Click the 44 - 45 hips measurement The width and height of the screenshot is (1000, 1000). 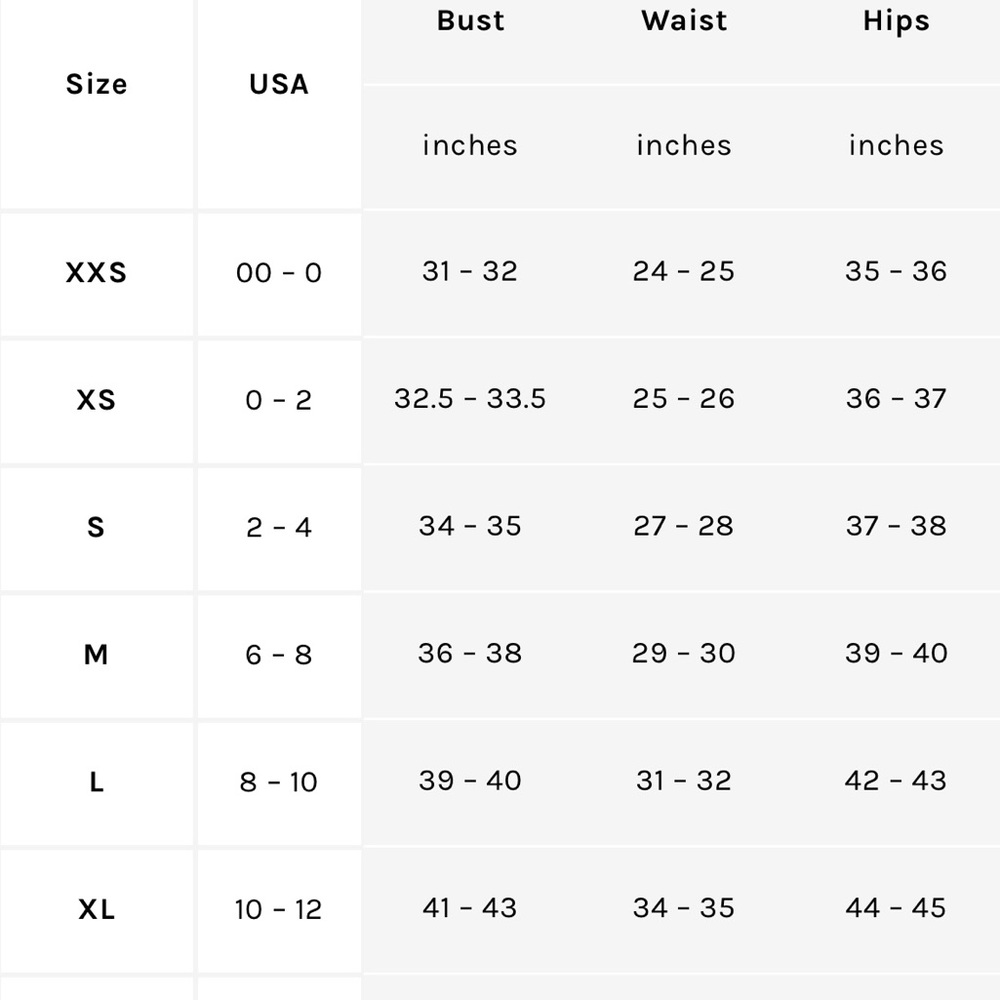point(896,908)
